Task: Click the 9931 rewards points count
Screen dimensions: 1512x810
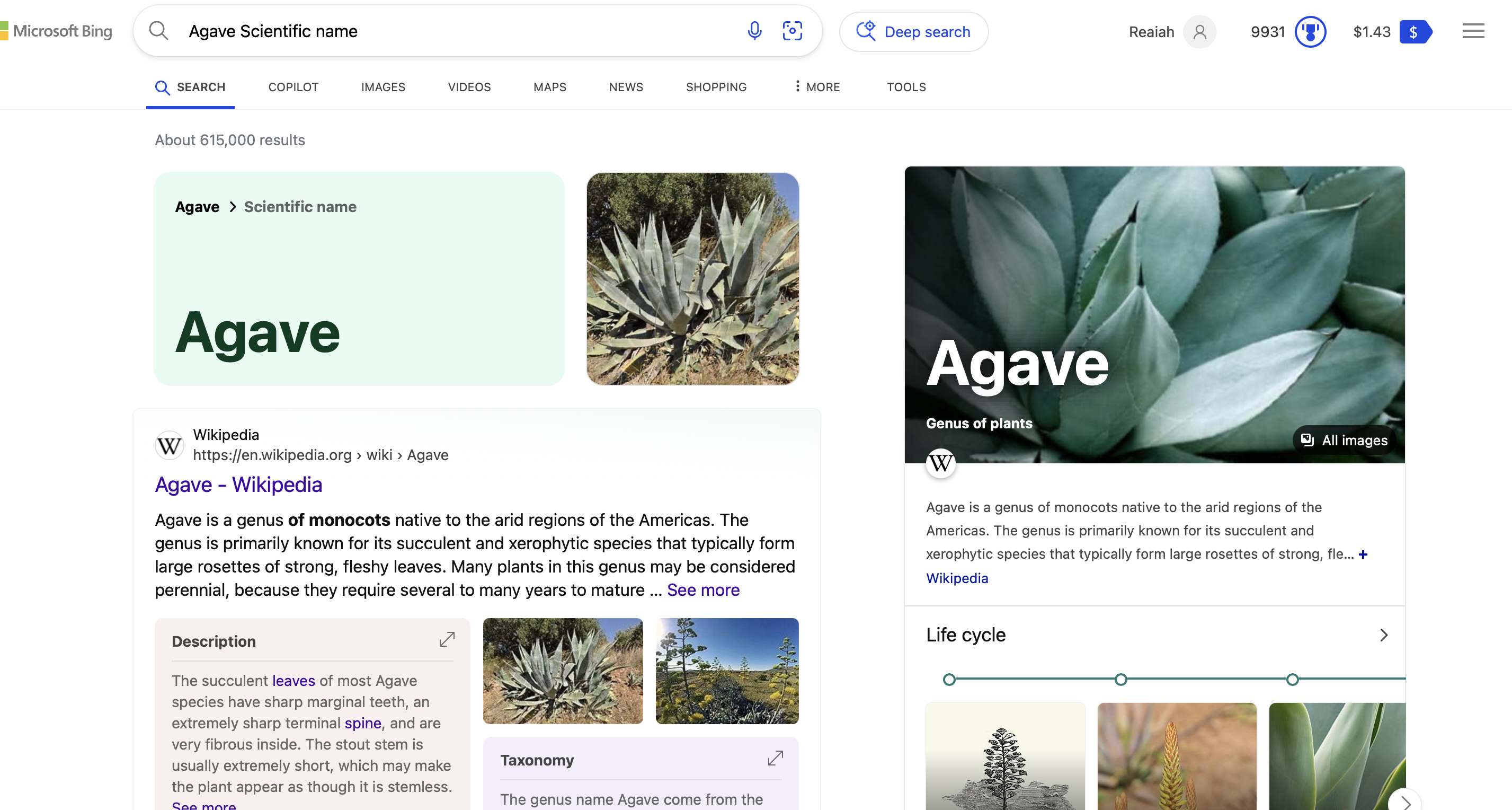Action: 1268,32
